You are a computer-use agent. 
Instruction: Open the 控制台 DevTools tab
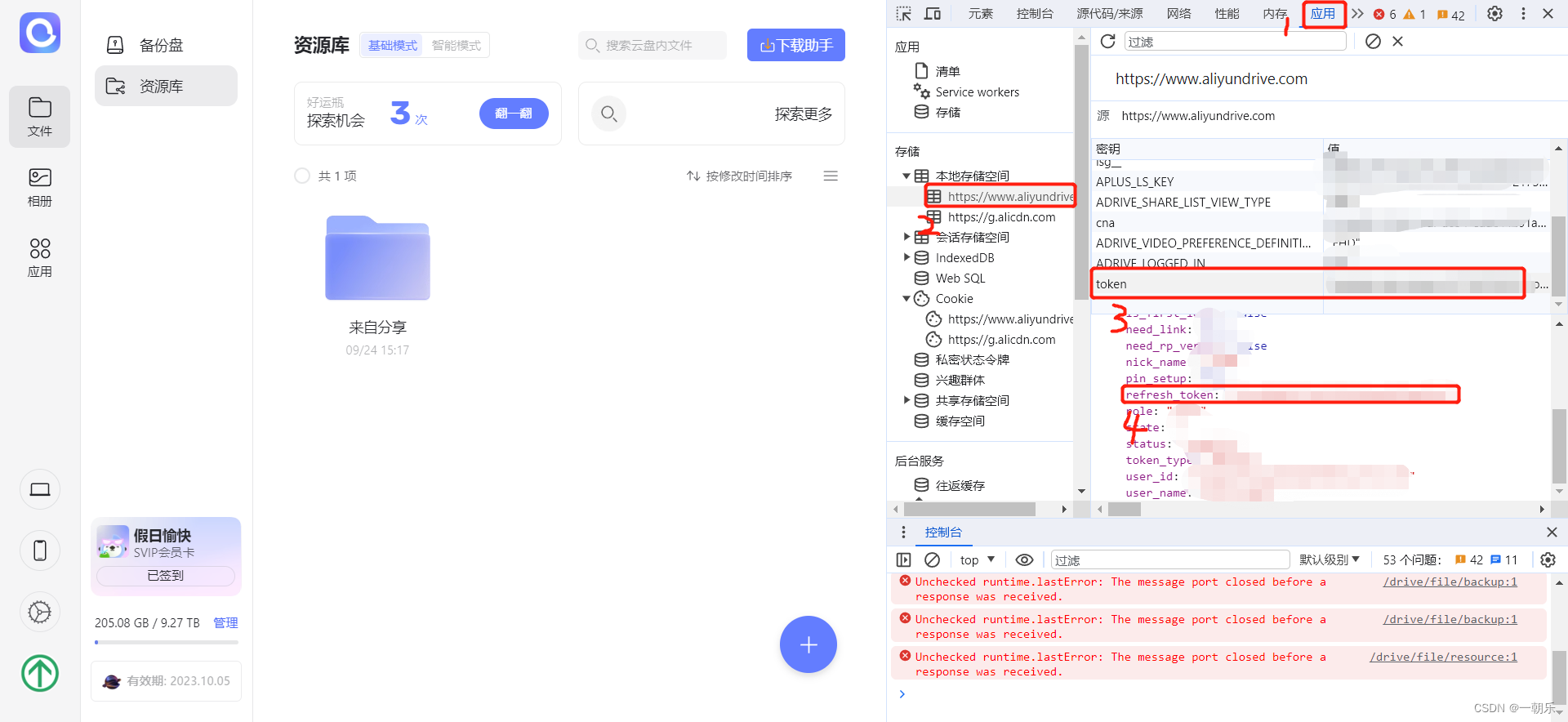point(1034,14)
